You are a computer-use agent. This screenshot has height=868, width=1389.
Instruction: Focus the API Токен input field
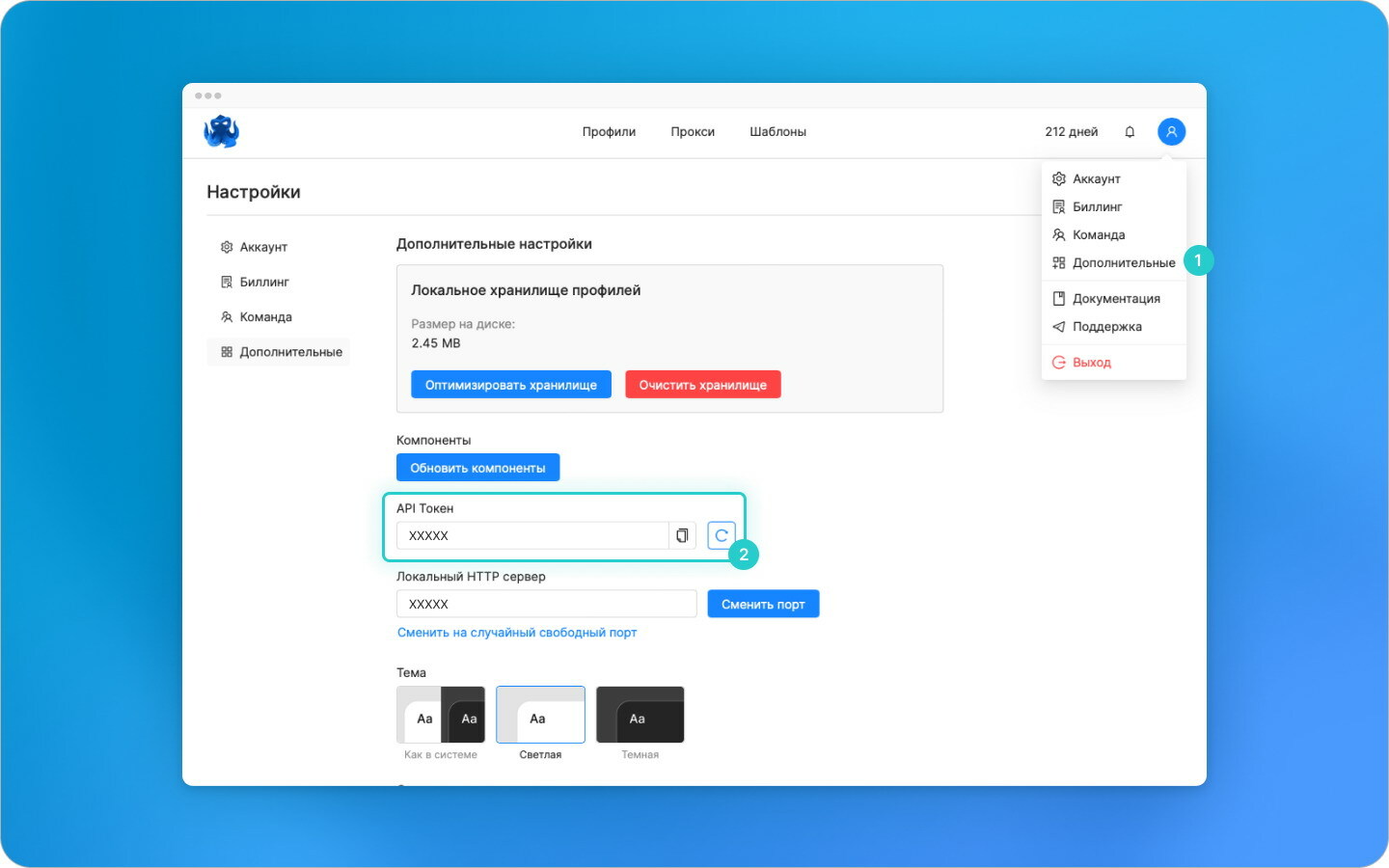[532, 535]
